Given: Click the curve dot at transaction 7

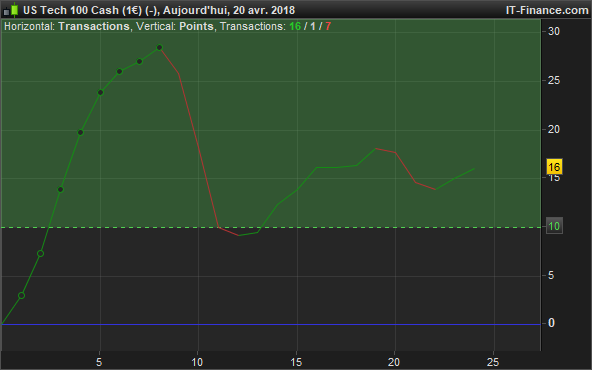Looking at the screenshot, I should pyautogui.click(x=139, y=62).
